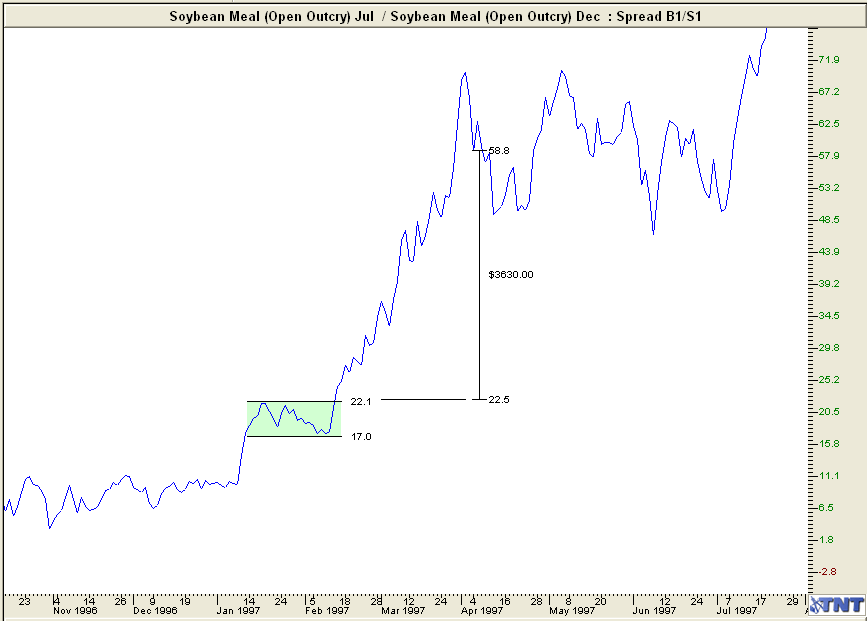
Task: Click the 62.5 price axis label
Action: click(829, 124)
